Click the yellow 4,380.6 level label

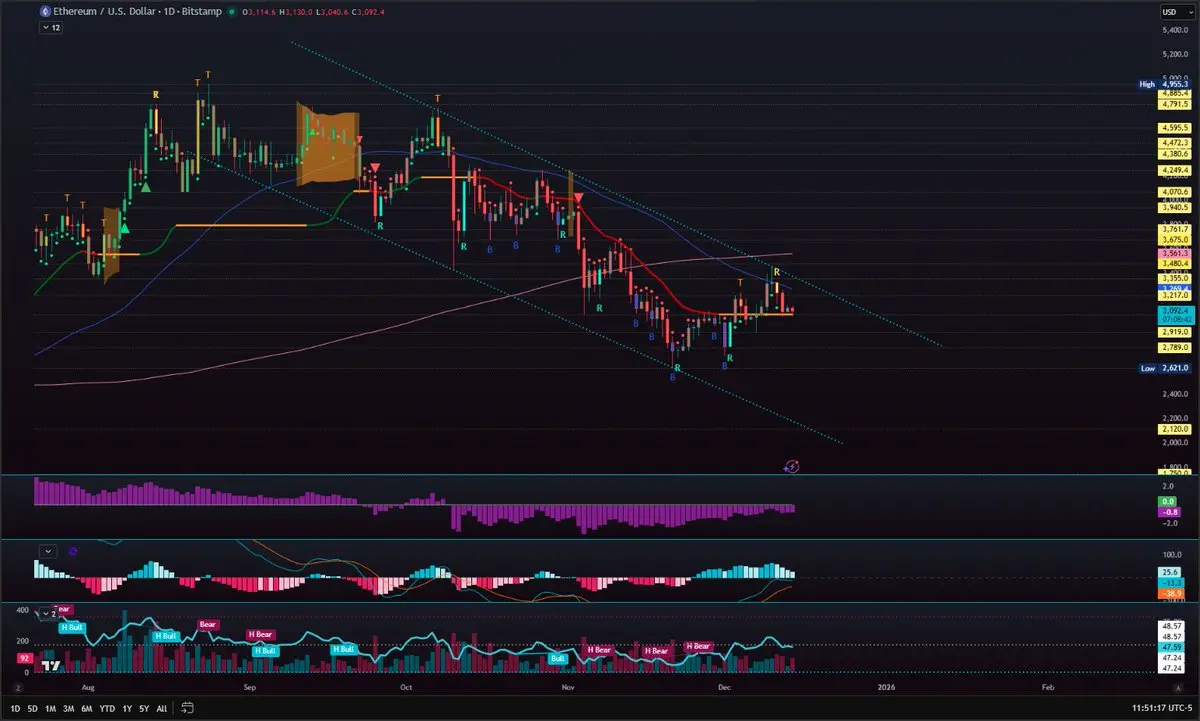click(x=1173, y=154)
